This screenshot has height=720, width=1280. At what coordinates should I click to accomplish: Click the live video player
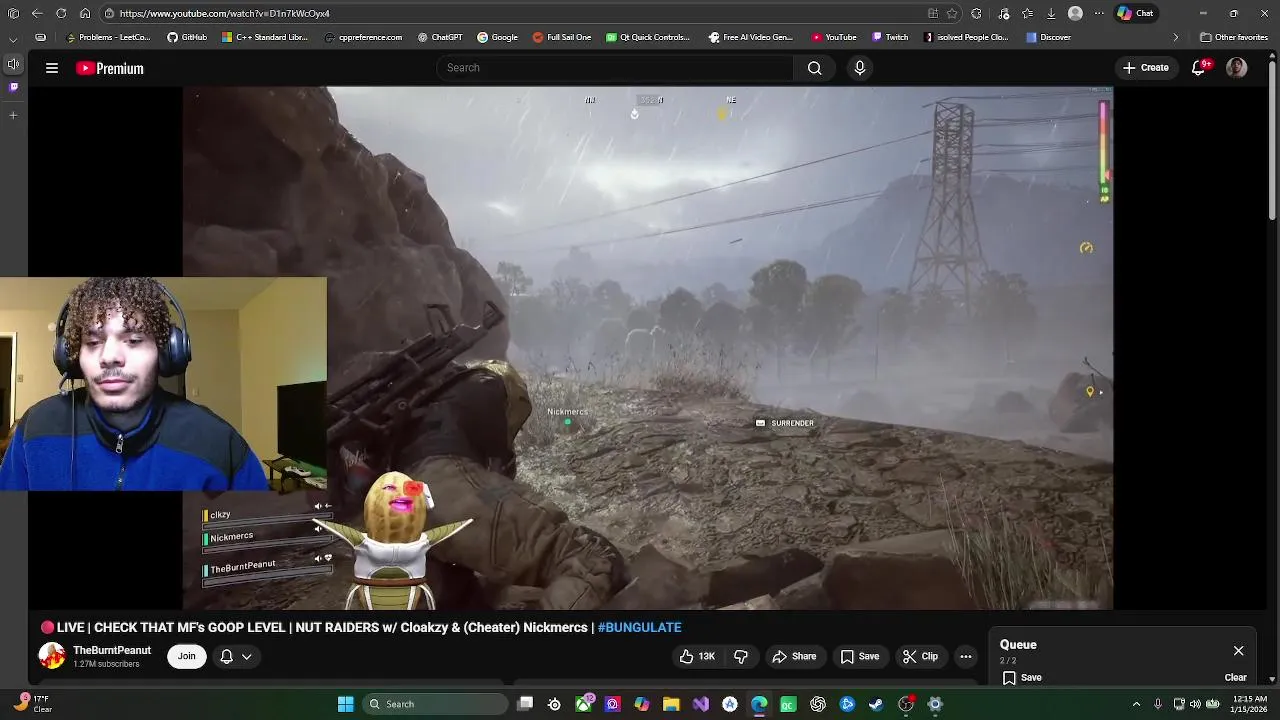coord(647,348)
